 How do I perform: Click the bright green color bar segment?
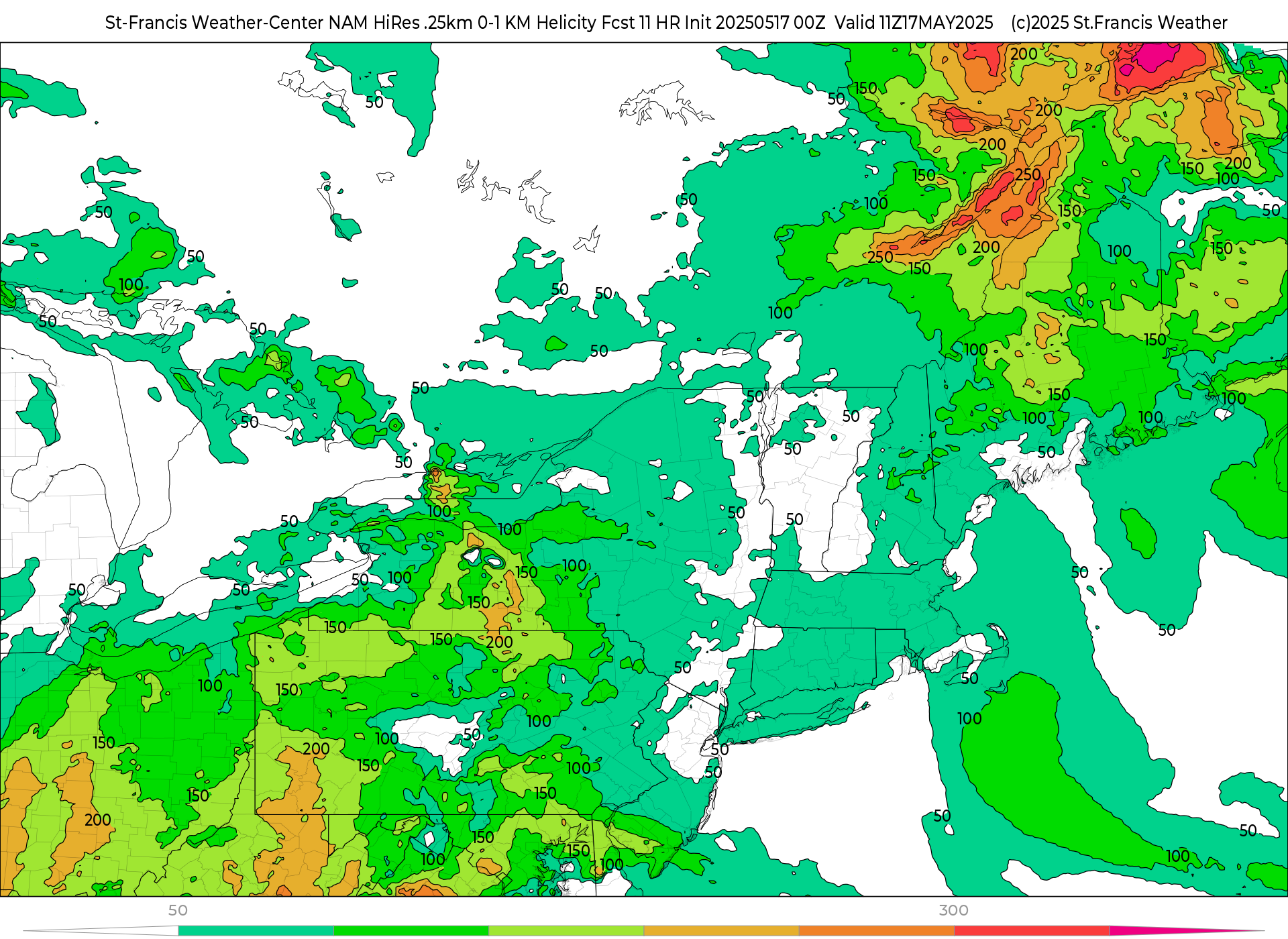pos(411,931)
